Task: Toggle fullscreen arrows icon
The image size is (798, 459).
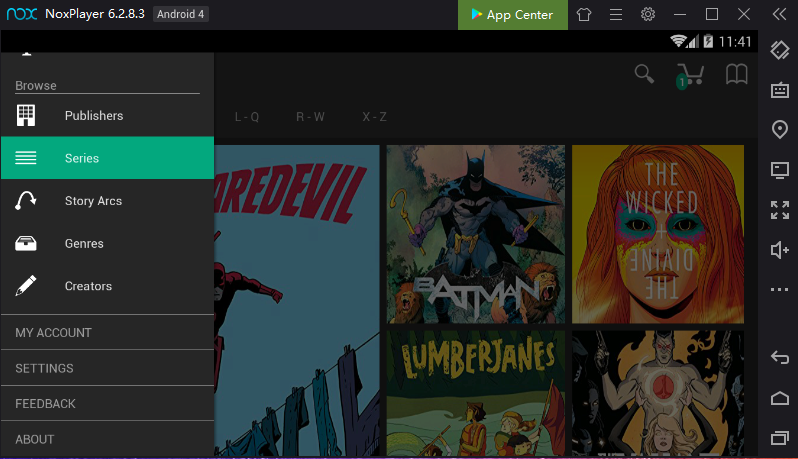Action: [779, 210]
